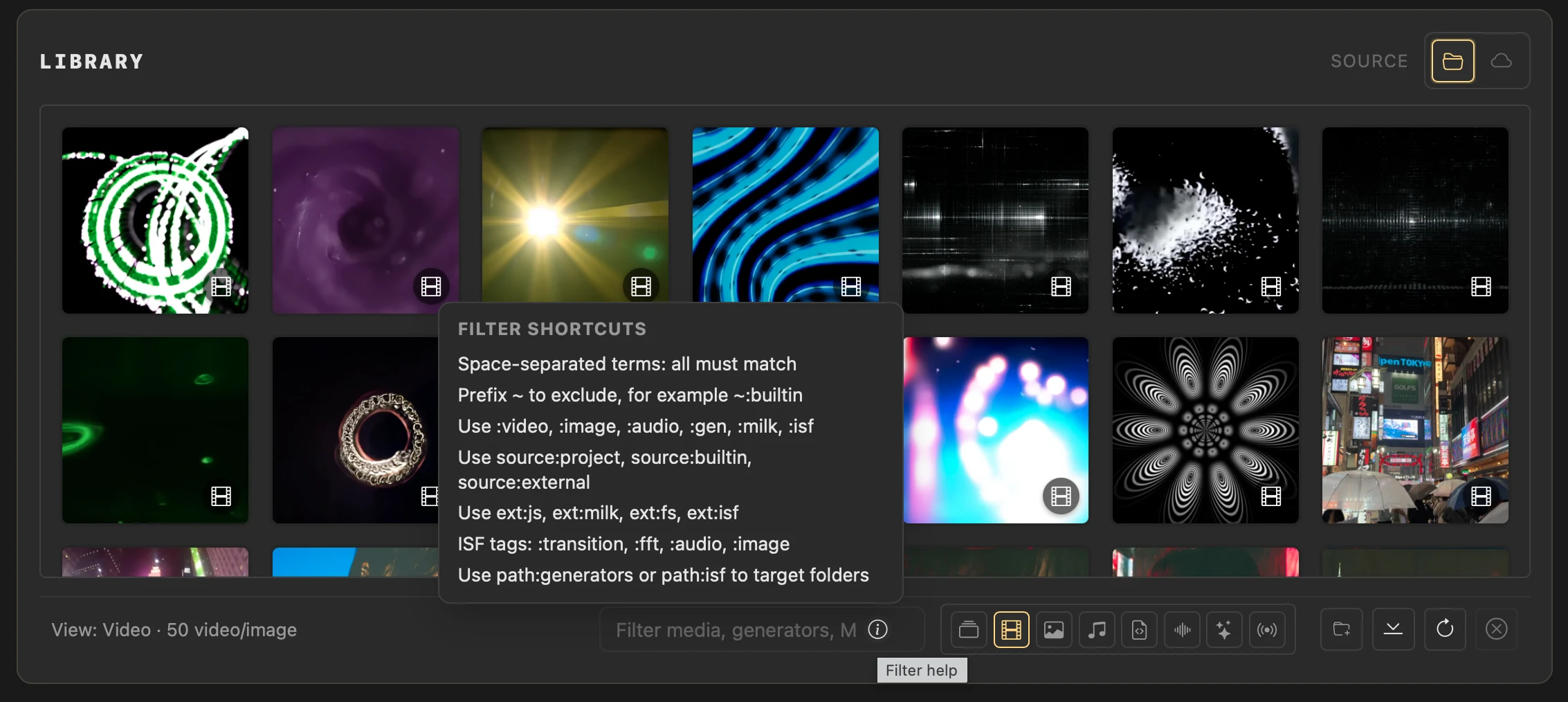1568x702 pixels.
Task: Click the 'Filter help' tooltip label
Action: (922, 670)
